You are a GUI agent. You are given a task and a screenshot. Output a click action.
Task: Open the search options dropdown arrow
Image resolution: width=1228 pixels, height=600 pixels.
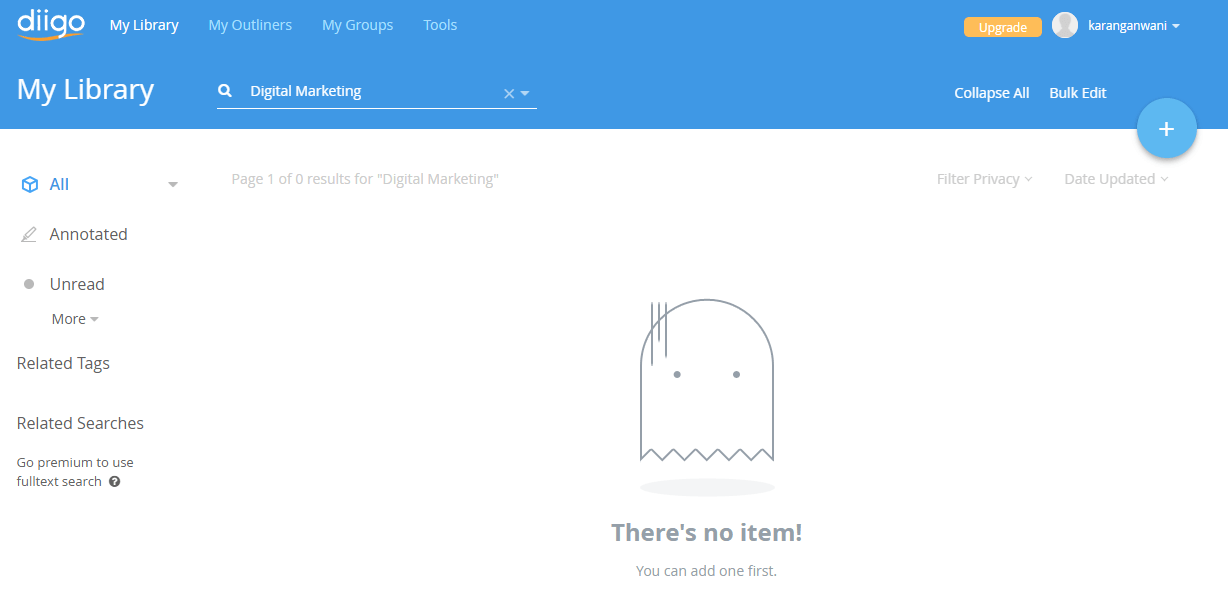[526, 93]
